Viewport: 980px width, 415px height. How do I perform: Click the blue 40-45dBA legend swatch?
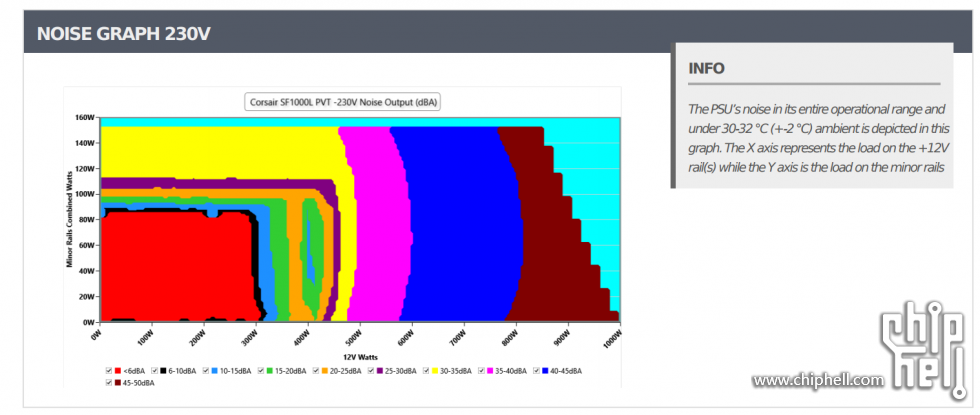click(545, 371)
